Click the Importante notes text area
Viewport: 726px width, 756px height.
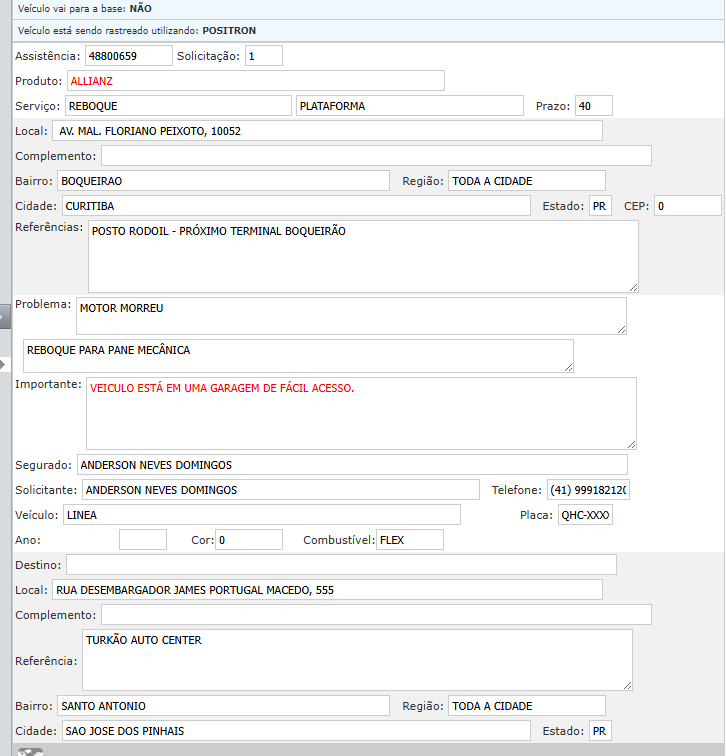point(360,413)
